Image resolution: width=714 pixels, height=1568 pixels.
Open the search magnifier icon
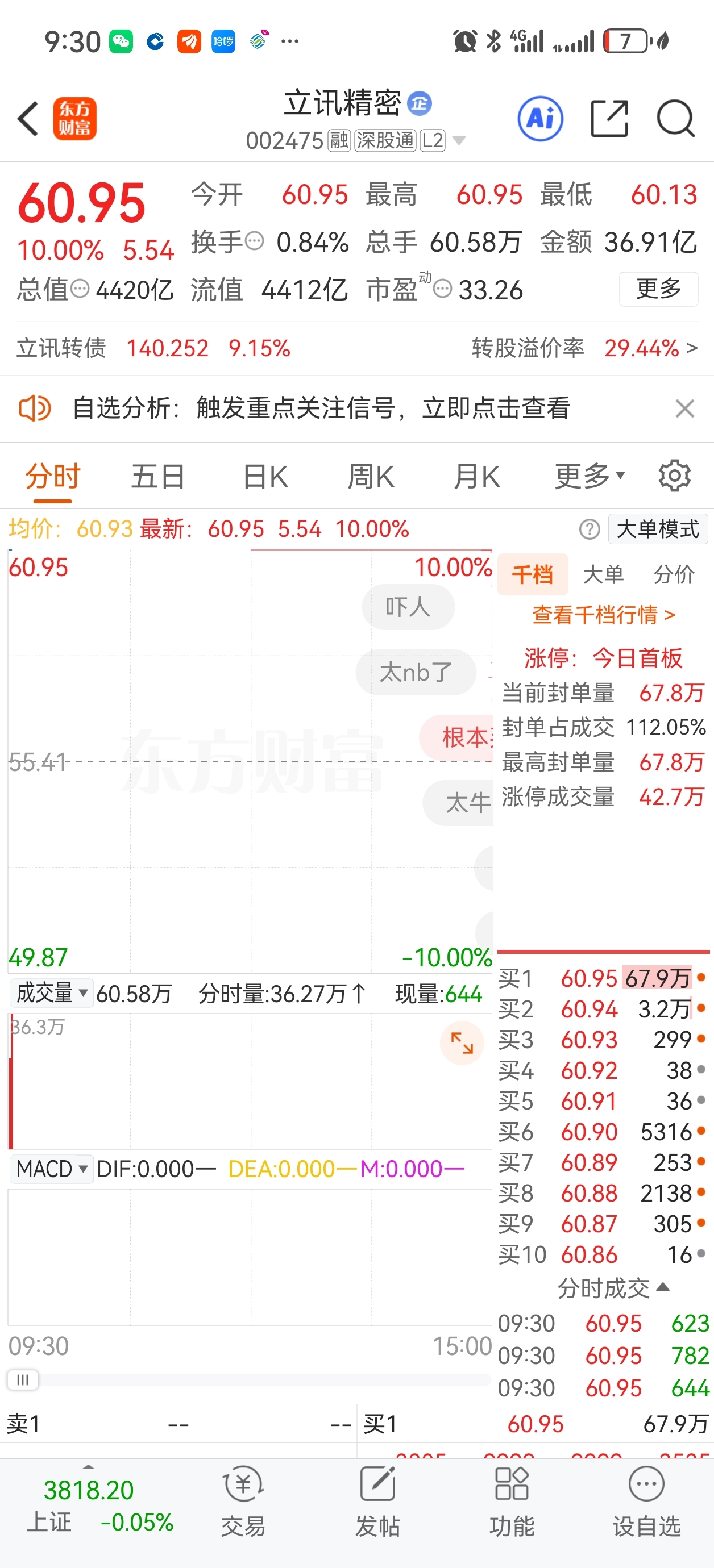(675, 118)
